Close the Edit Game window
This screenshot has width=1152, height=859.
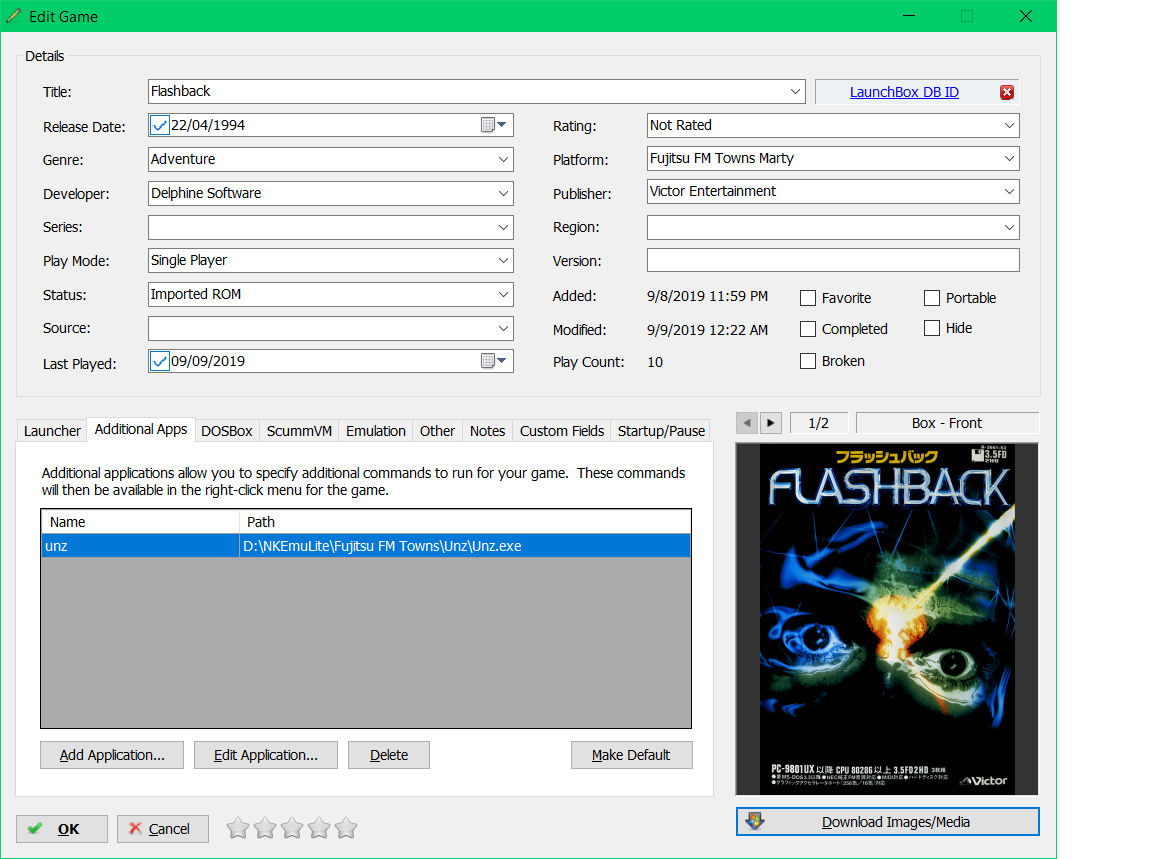(x=1026, y=16)
